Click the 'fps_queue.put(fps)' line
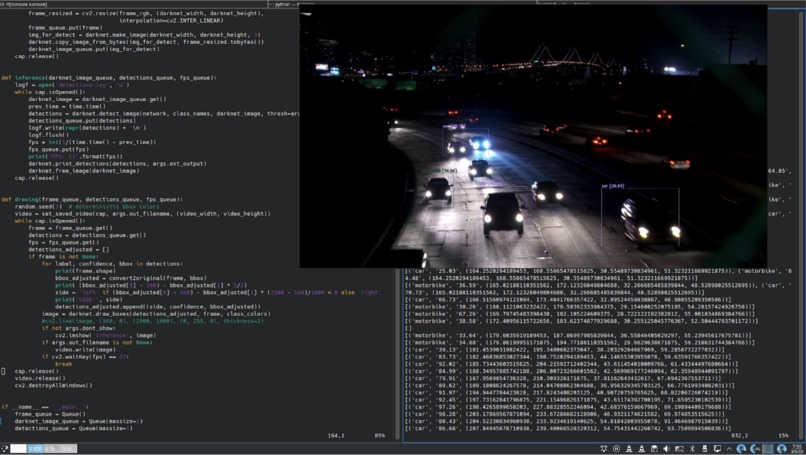This screenshot has width=806, height=455. coord(59,149)
